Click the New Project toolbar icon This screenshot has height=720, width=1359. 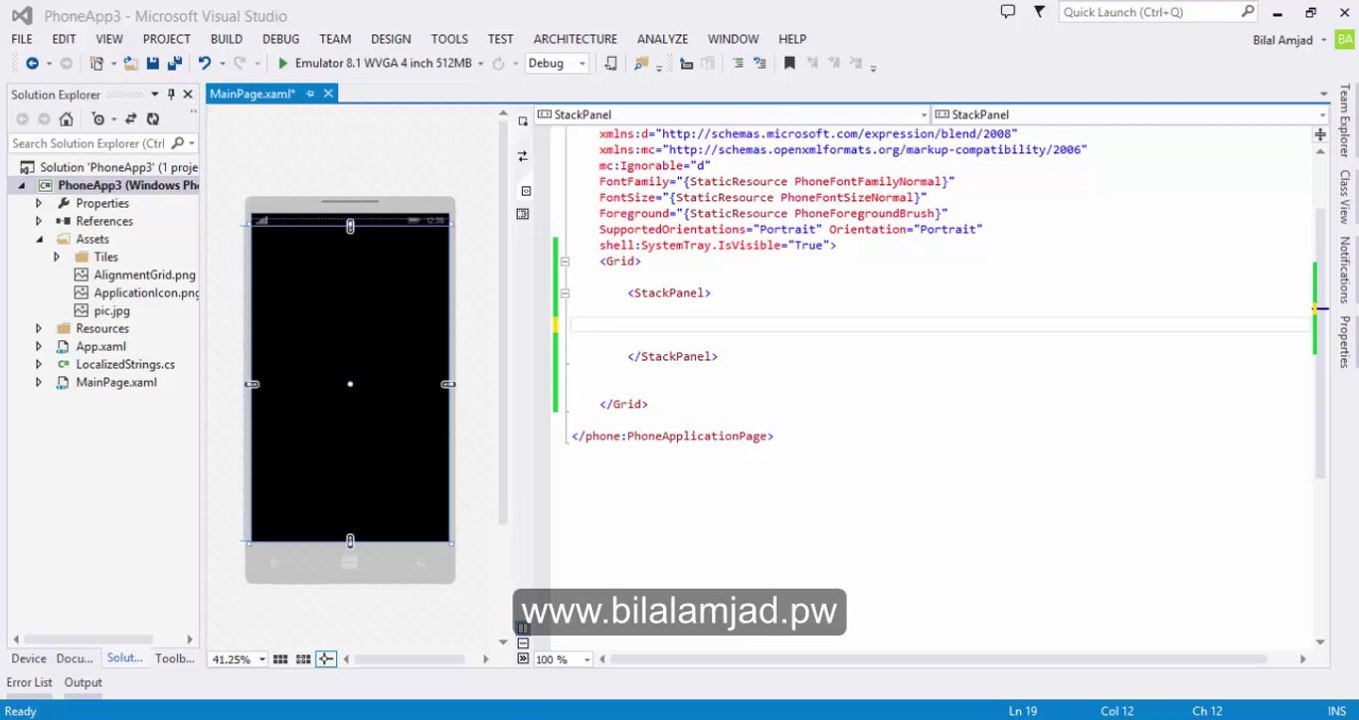[x=97, y=63]
